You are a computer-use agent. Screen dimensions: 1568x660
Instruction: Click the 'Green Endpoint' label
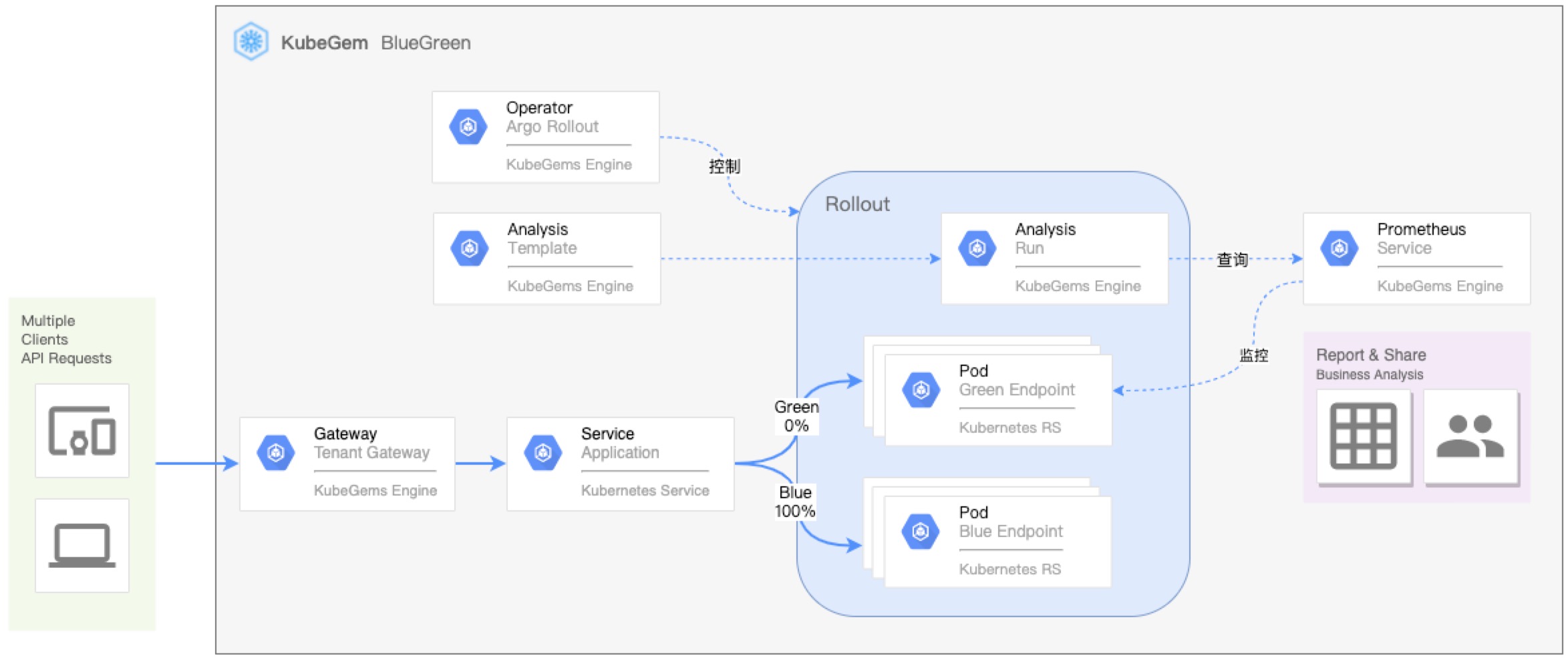pos(1017,389)
